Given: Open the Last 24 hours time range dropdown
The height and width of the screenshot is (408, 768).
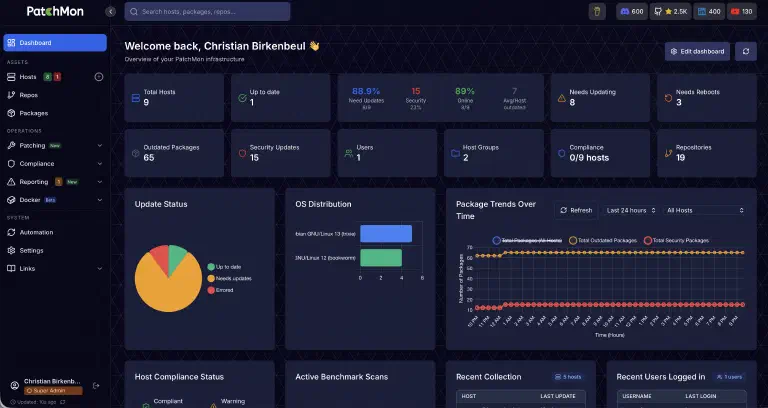Looking at the screenshot, I should pyautogui.click(x=630, y=210).
